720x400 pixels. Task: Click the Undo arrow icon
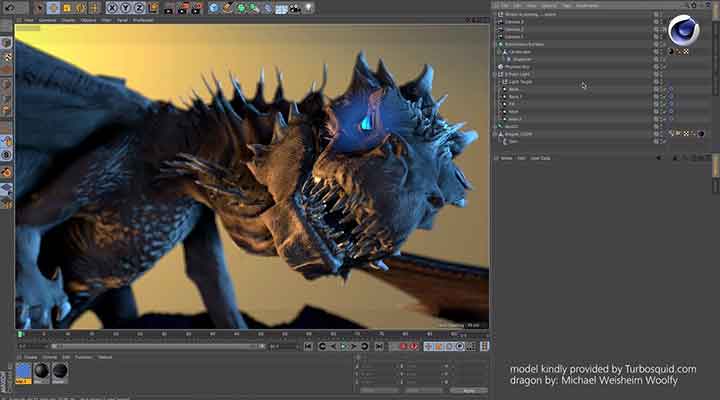(x=9, y=8)
